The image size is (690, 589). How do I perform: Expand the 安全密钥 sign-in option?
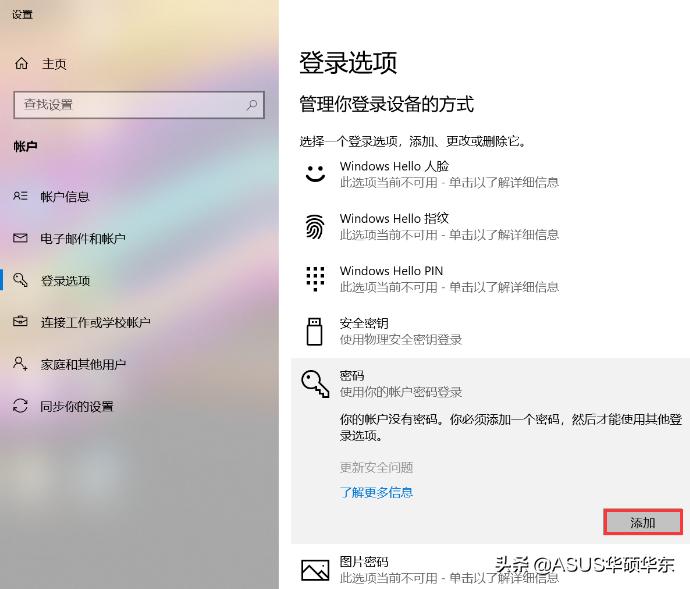coord(490,331)
